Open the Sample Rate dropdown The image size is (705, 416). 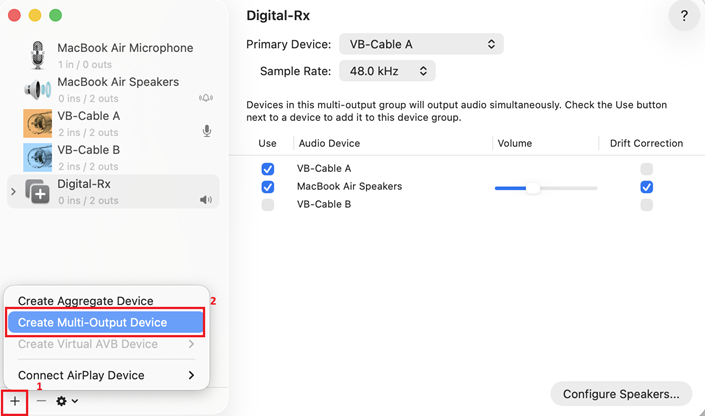pos(387,71)
